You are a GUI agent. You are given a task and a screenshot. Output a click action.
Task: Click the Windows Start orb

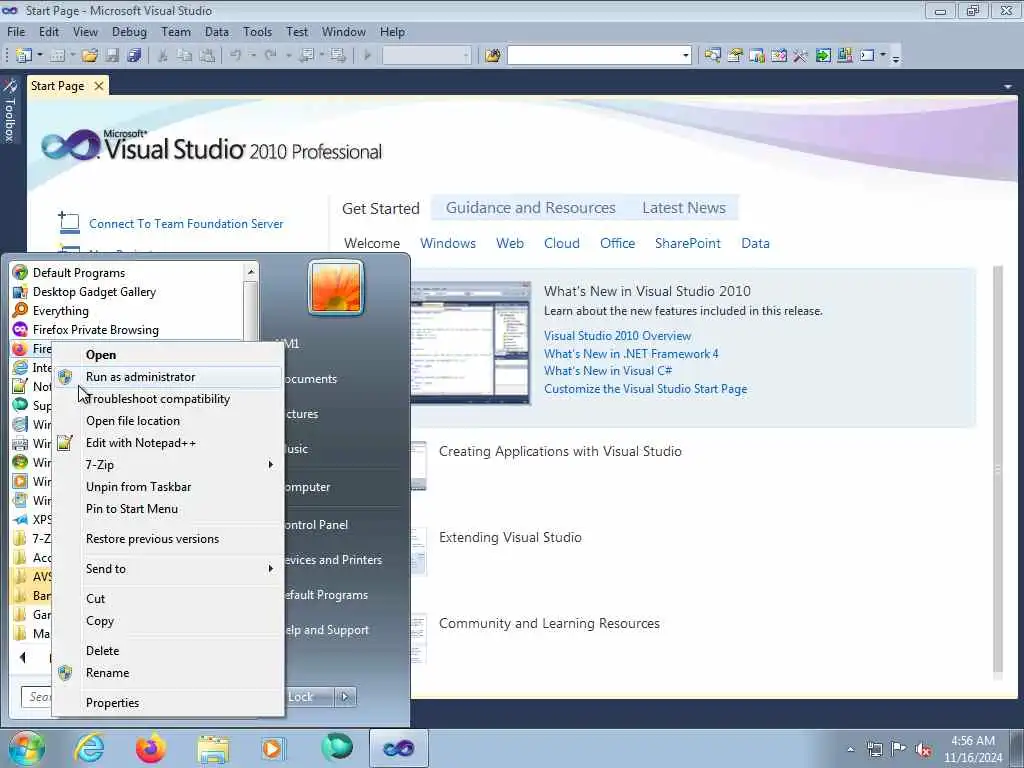27,748
